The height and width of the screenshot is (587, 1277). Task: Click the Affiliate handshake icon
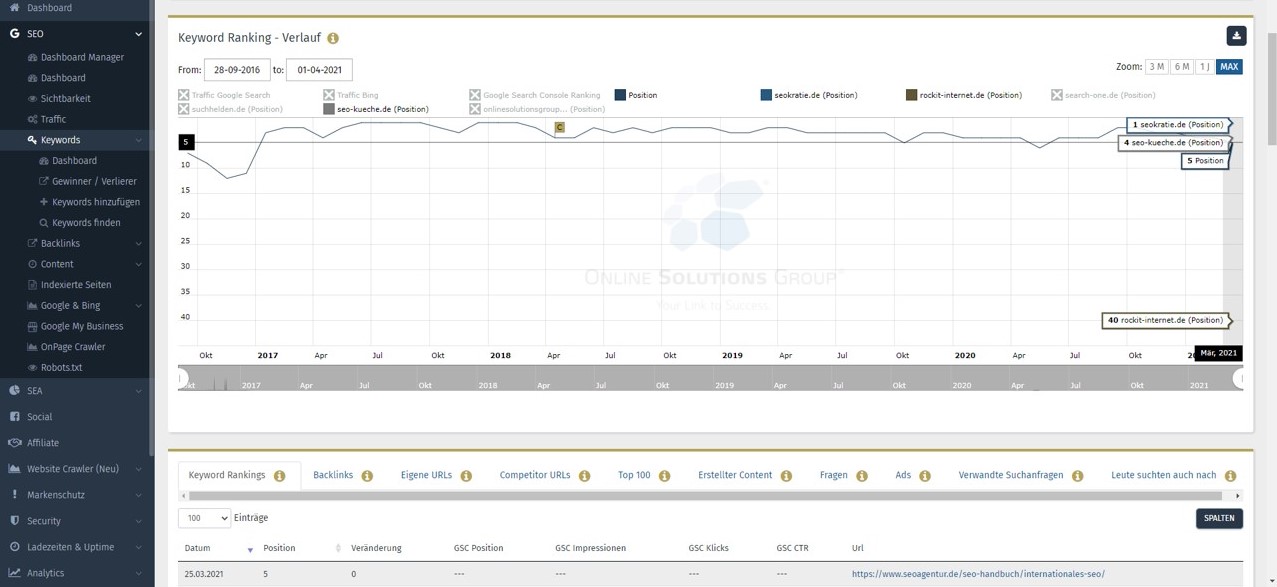(x=14, y=442)
